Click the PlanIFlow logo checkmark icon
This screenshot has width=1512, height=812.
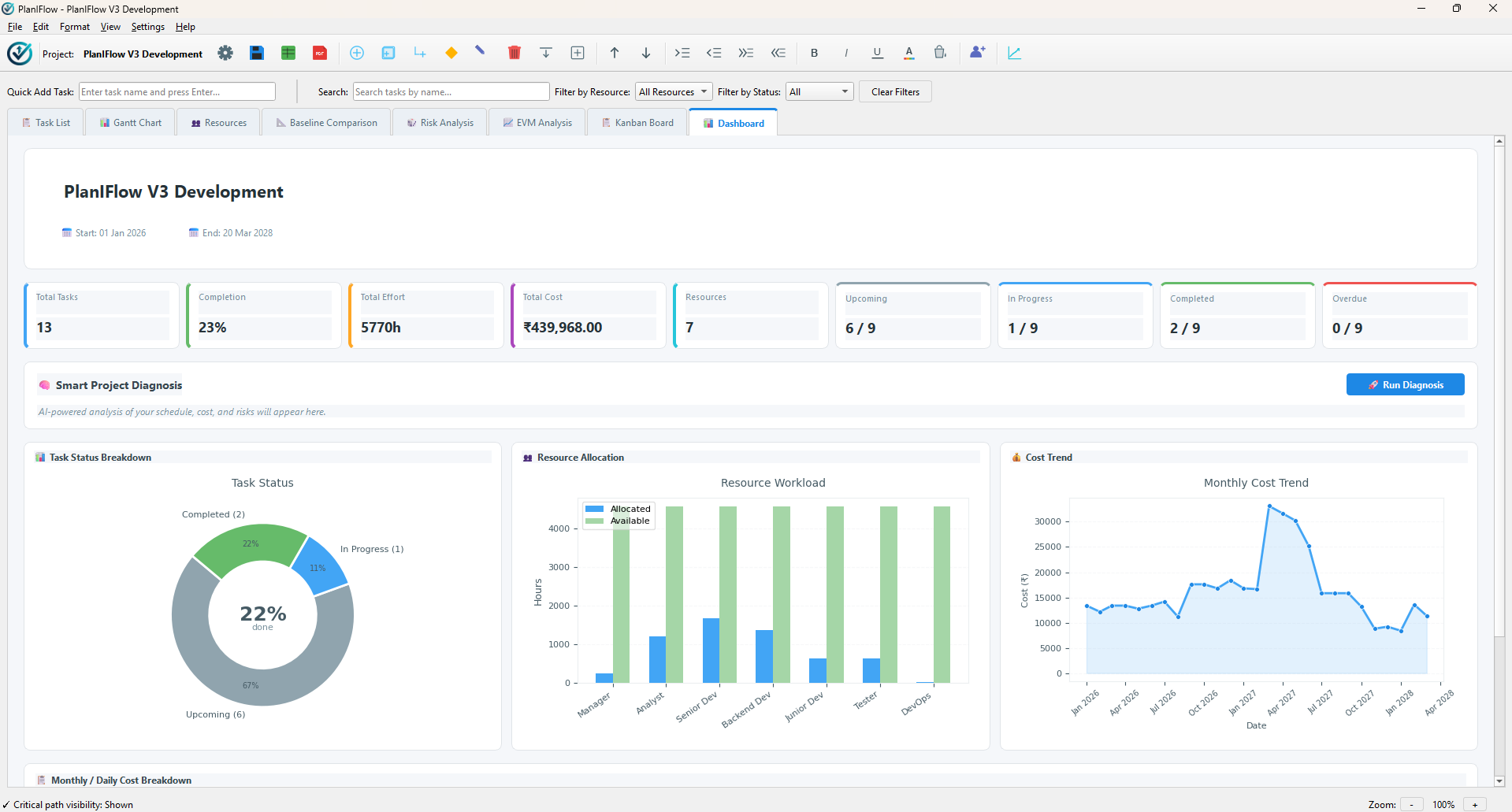(20, 54)
